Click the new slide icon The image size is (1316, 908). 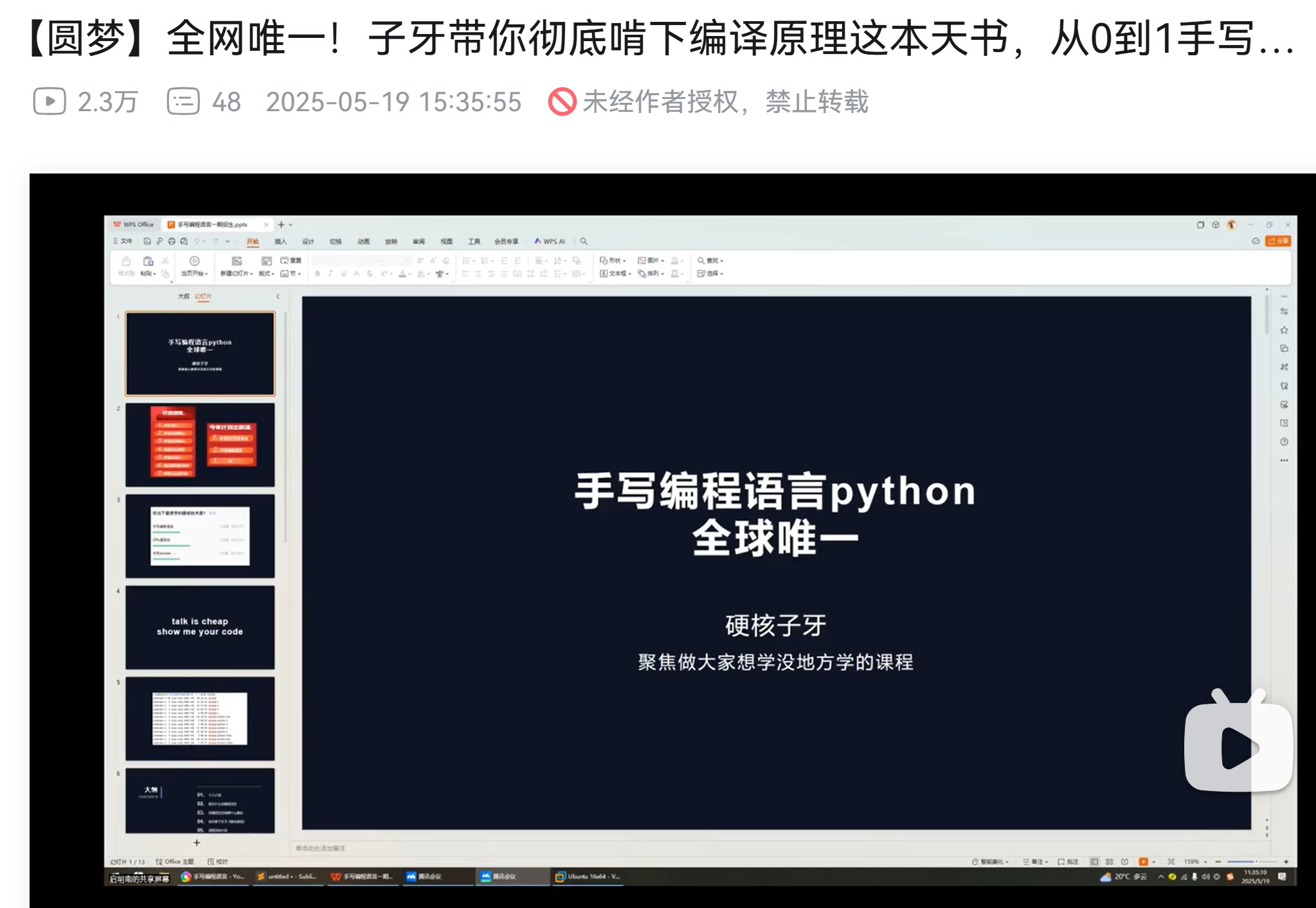[237, 261]
